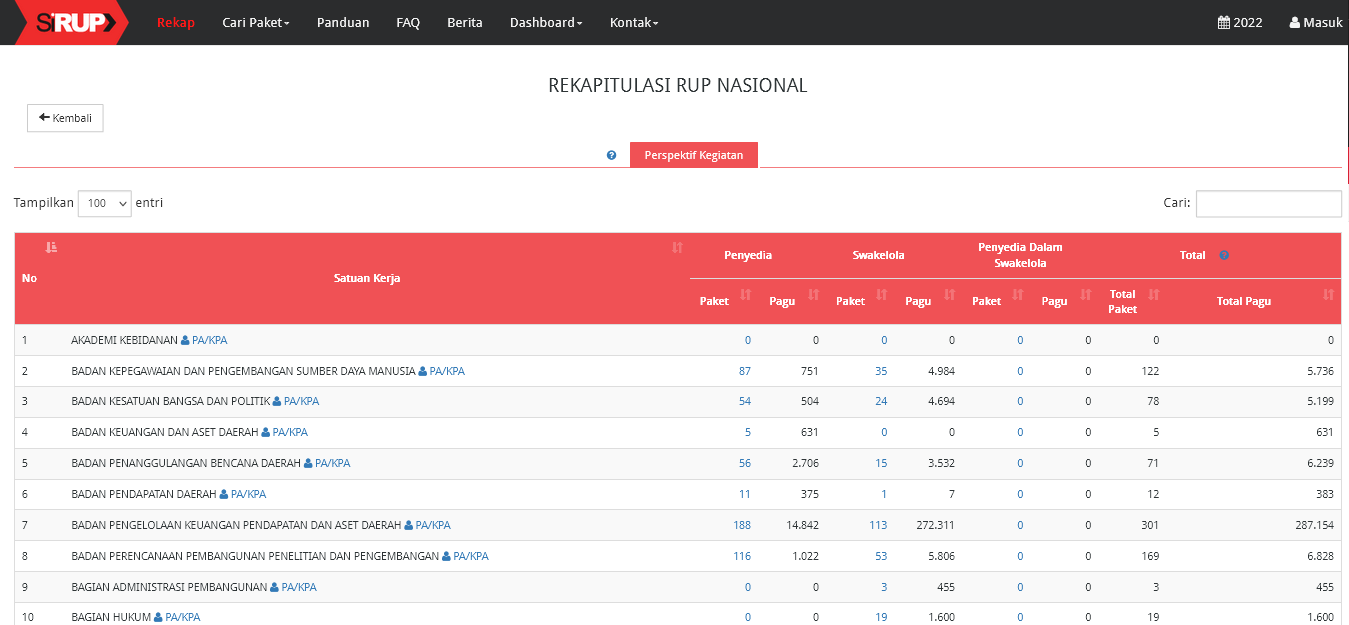Select the Perspektif Kegiatan tab

(693, 155)
